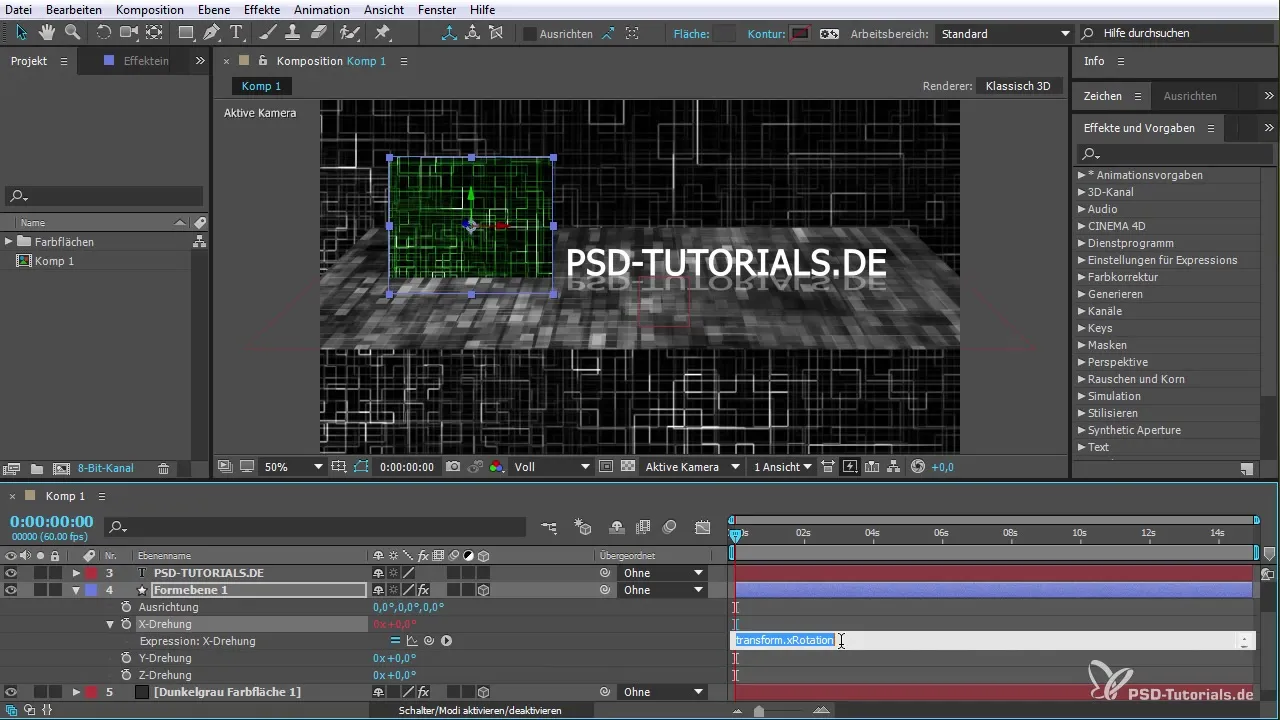The height and width of the screenshot is (720, 1280).
Task: Open the Arbeitsbereich Standard dropdown
Action: pyautogui.click(x=1005, y=34)
